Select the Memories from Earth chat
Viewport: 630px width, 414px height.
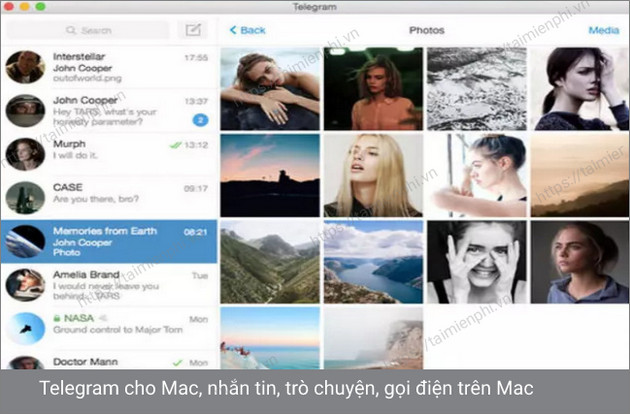click(x=109, y=242)
